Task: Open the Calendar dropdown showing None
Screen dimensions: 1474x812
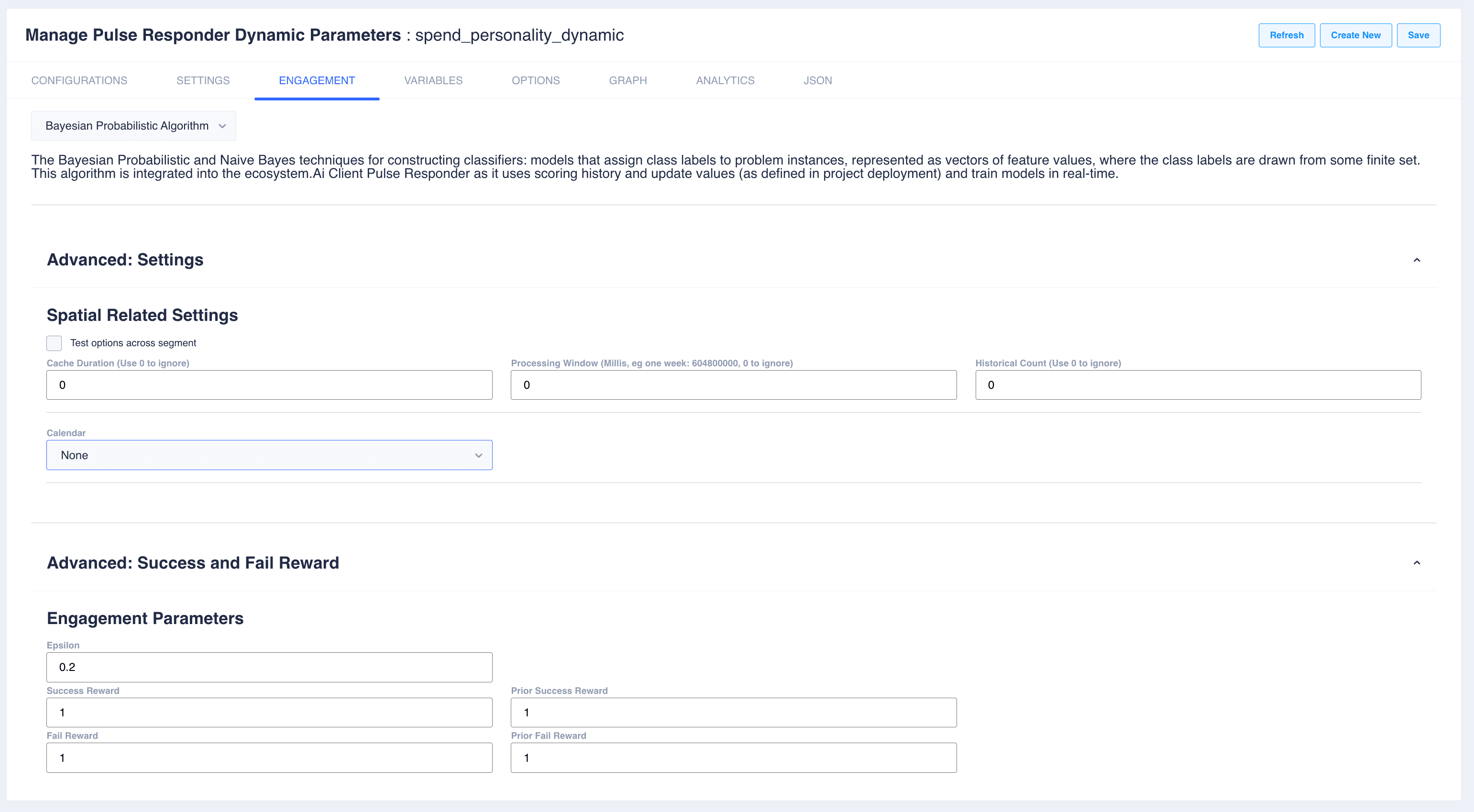Action: [269, 456]
